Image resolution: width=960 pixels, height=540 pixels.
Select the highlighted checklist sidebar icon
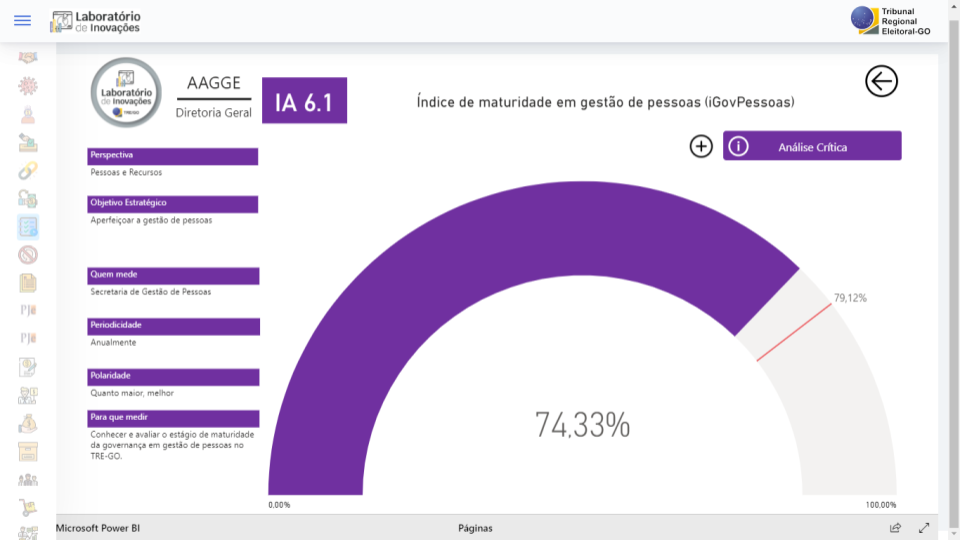tap(28, 227)
